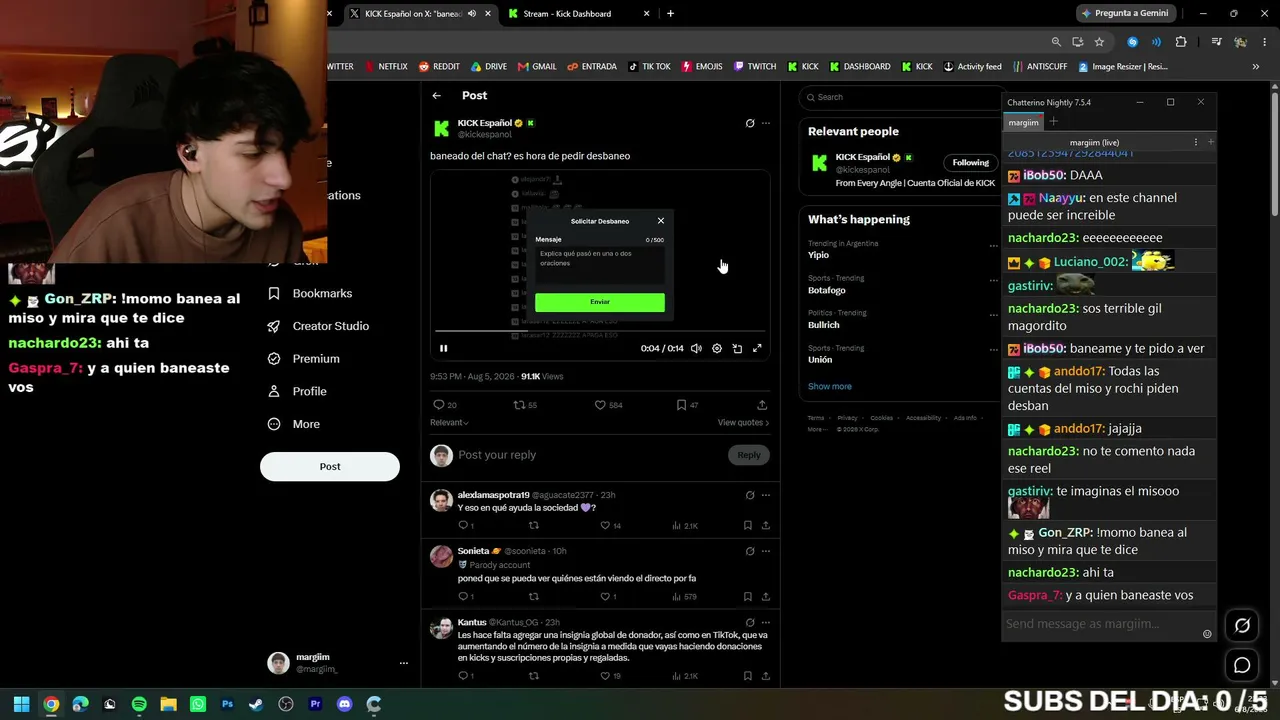Like the reply by alexlamaspotra19
Image resolution: width=1280 pixels, height=720 pixels.
pyautogui.click(x=604, y=525)
